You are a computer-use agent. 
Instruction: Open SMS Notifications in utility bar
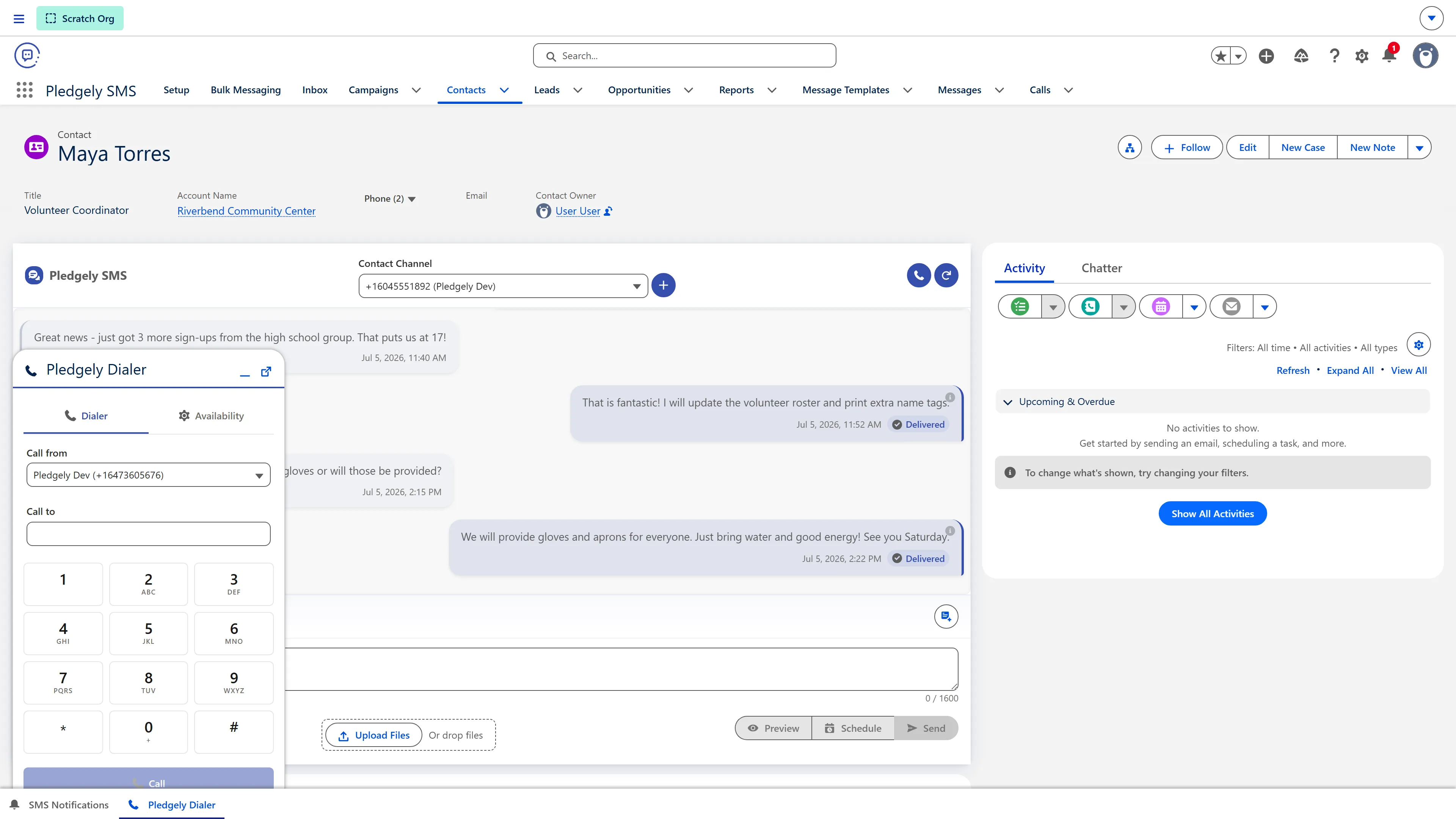tap(60, 805)
